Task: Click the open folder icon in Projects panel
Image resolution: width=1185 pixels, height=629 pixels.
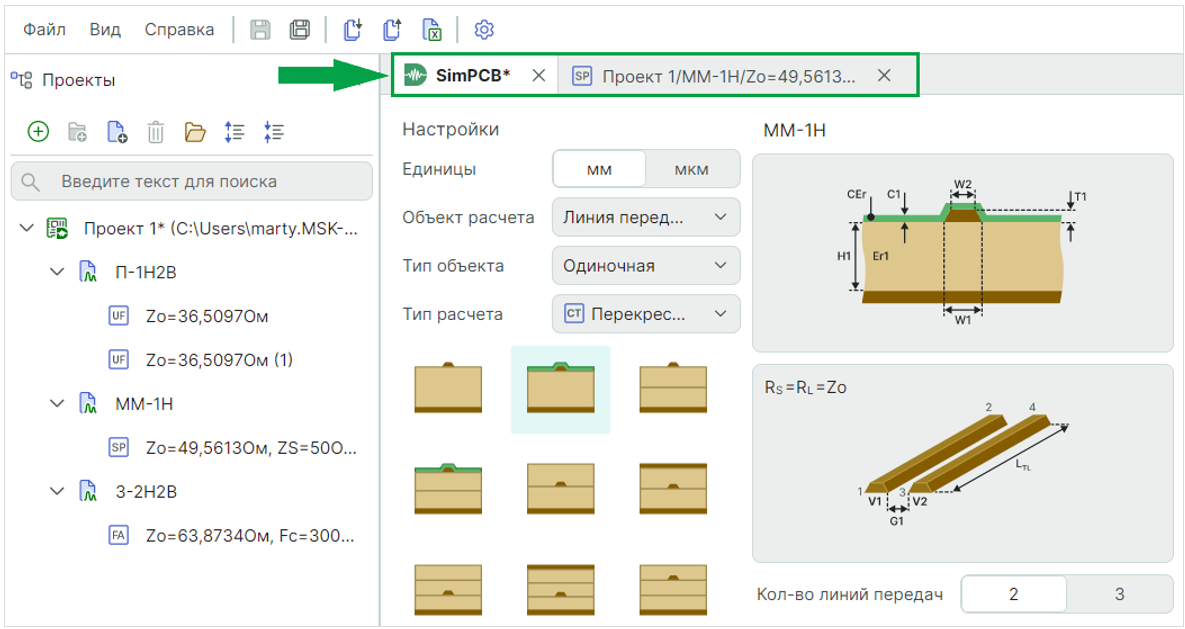Action: point(195,131)
